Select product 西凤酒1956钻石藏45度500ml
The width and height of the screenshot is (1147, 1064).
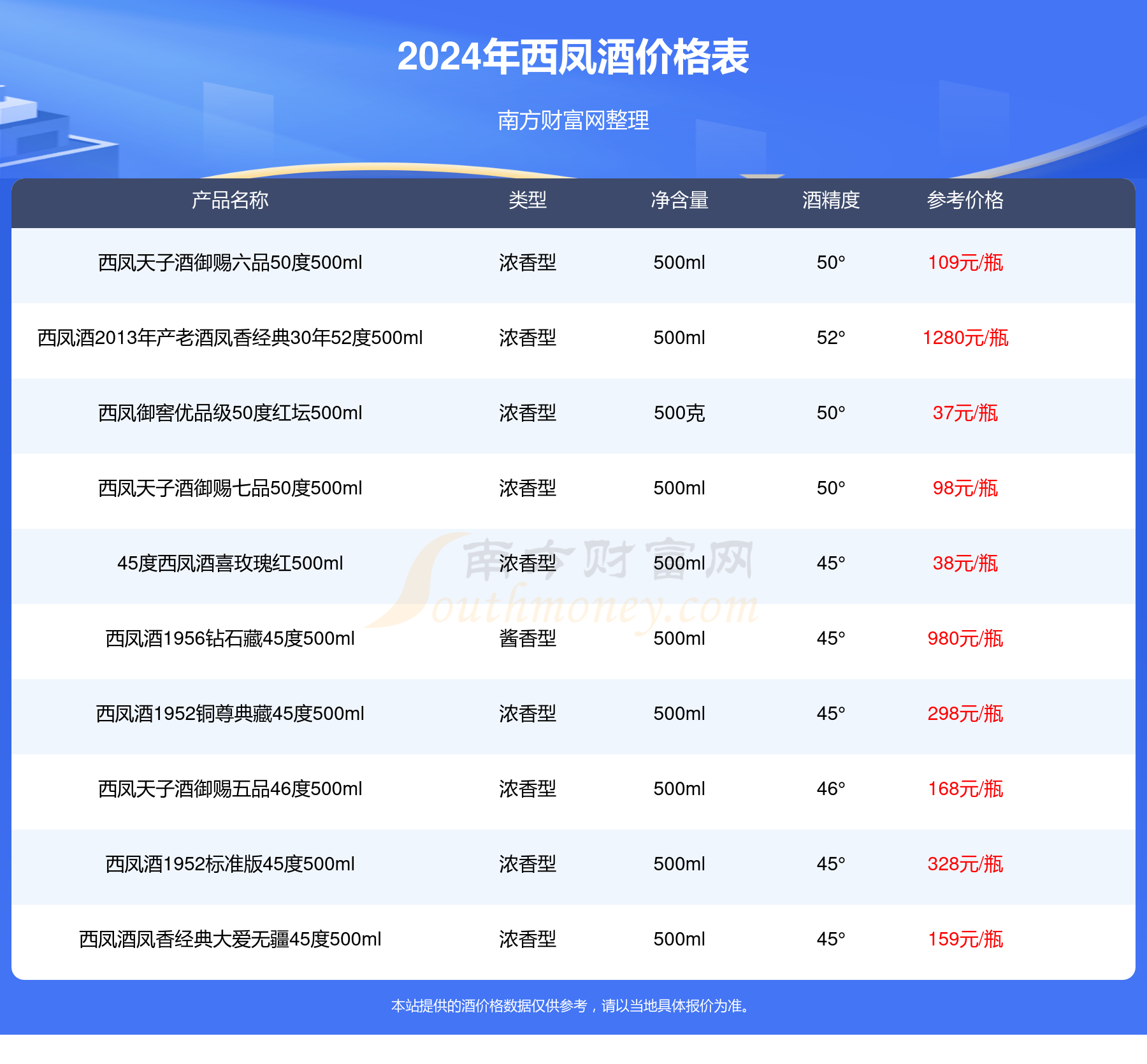pyautogui.click(x=230, y=638)
